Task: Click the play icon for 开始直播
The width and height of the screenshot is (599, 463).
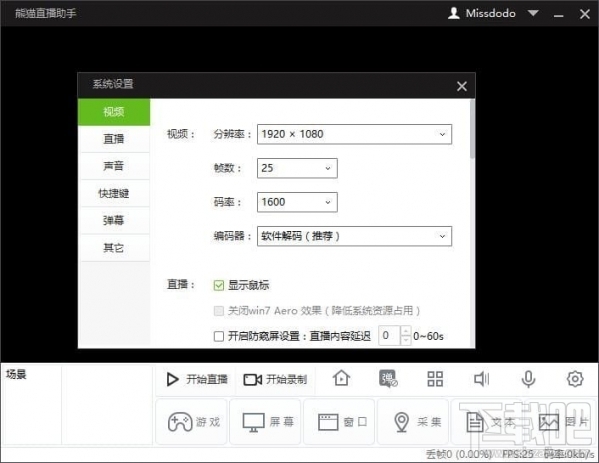Action: [172, 379]
